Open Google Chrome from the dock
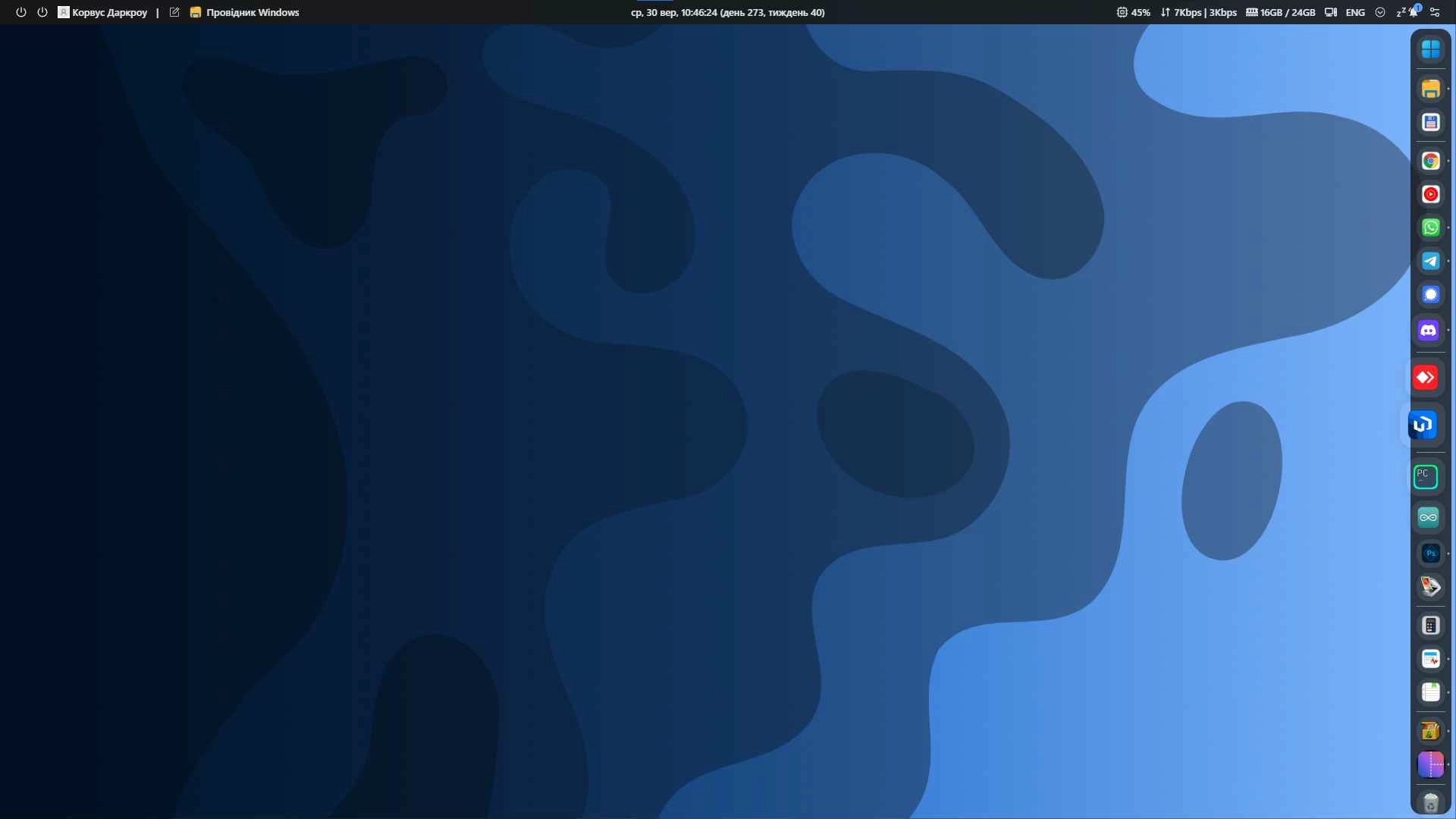This screenshot has width=1456, height=819. click(x=1430, y=161)
